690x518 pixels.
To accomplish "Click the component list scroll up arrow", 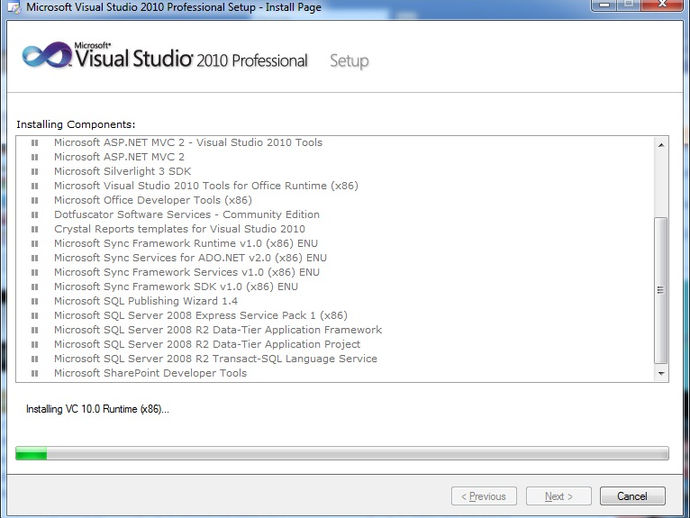I will [x=661, y=145].
